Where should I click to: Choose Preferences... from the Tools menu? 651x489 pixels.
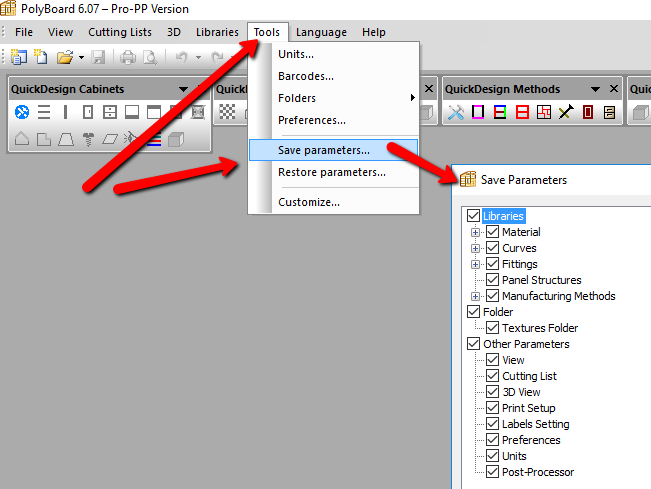(333, 120)
